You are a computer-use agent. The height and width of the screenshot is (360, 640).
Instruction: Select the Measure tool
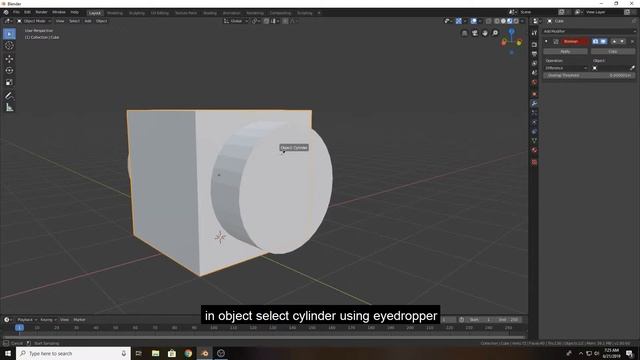9,108
